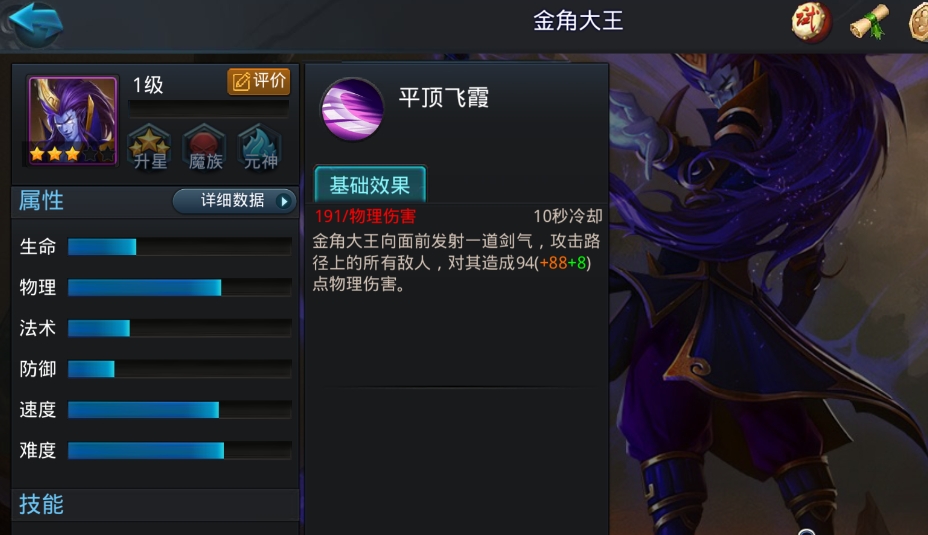Click the 评价 review button
Viewport: 928px width, 535px height.
coord(259,81)
